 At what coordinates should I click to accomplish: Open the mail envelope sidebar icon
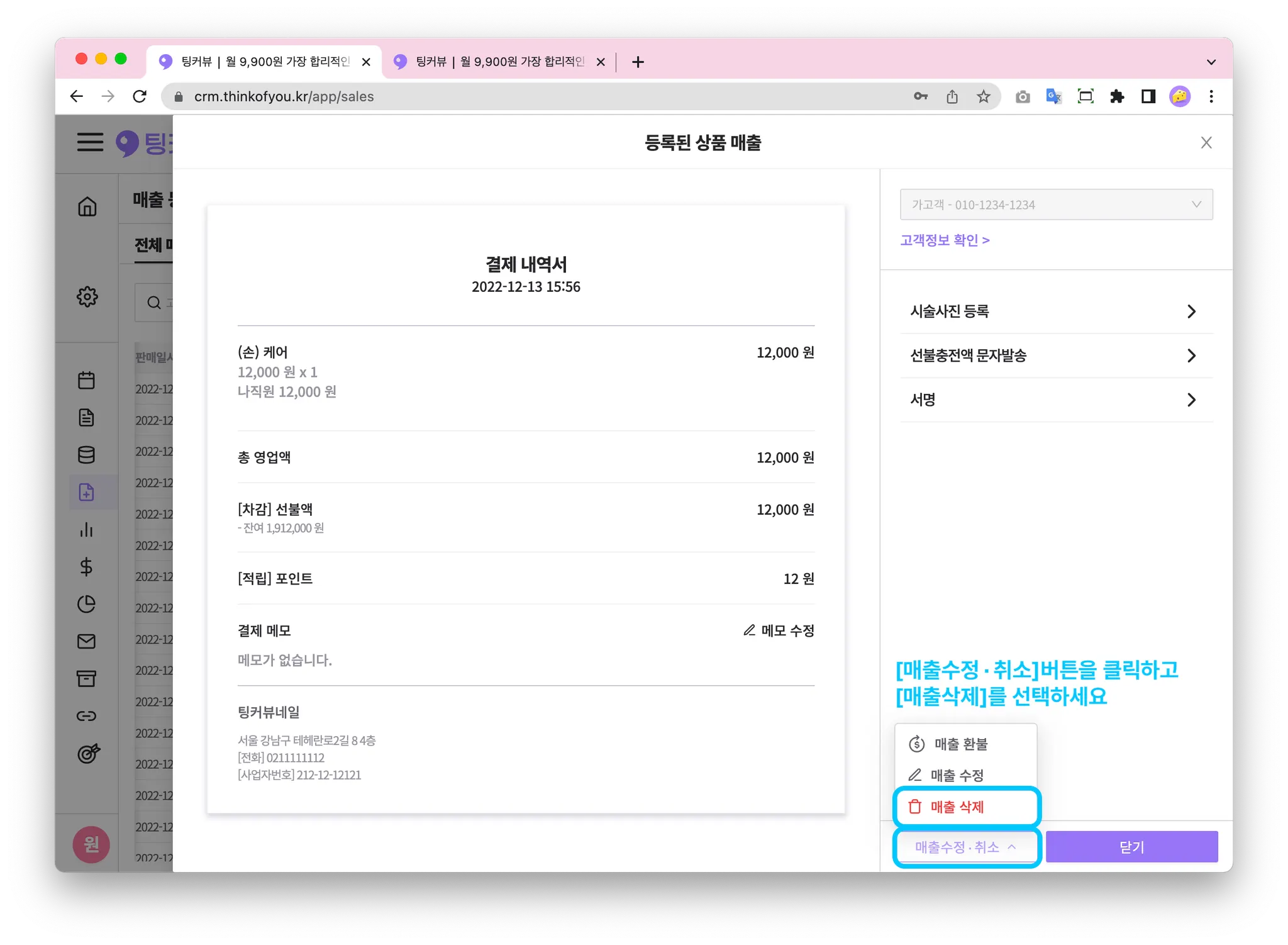[x=87, y=641]
